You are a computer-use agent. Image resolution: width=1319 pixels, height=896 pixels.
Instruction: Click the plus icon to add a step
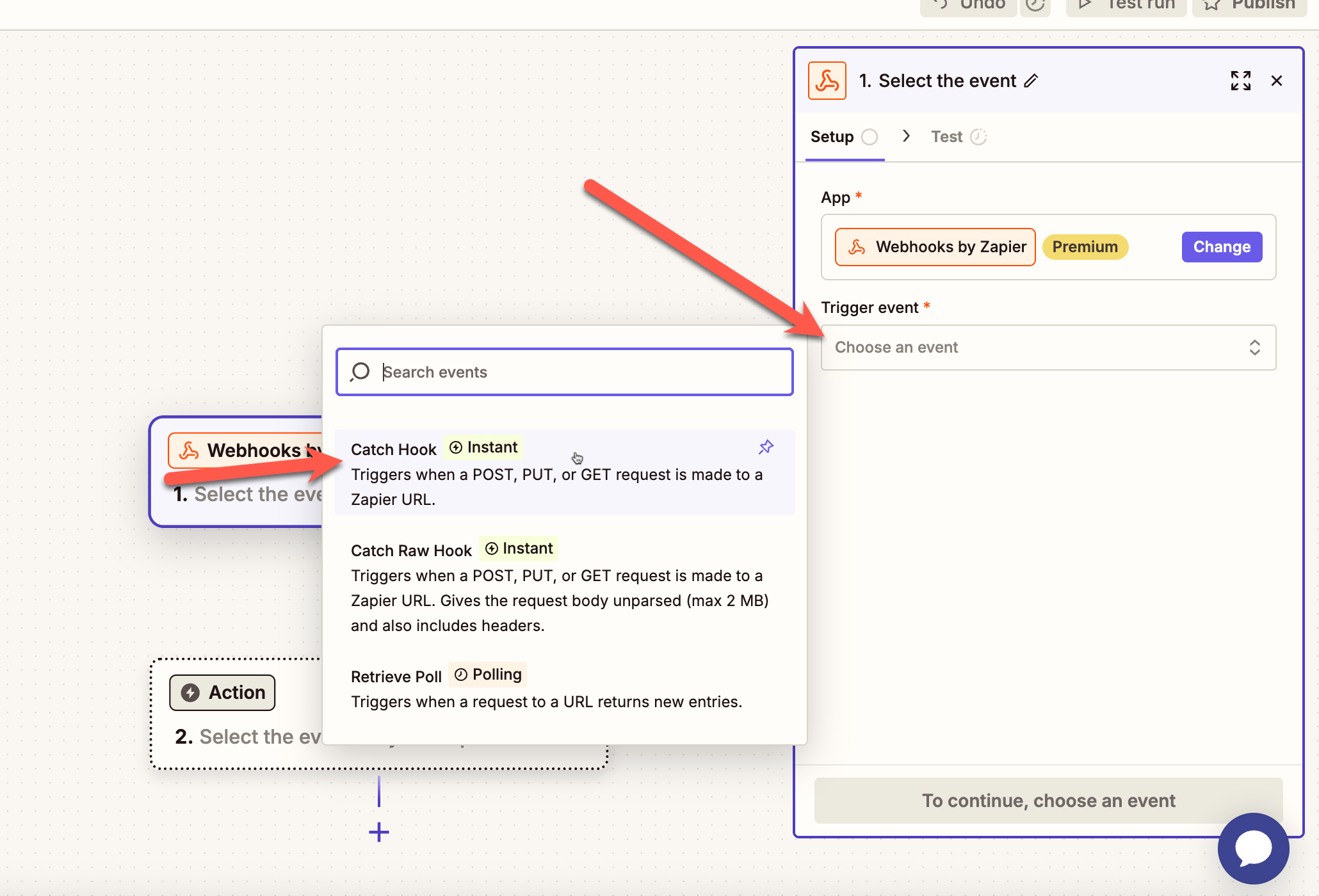pos(378,832)
